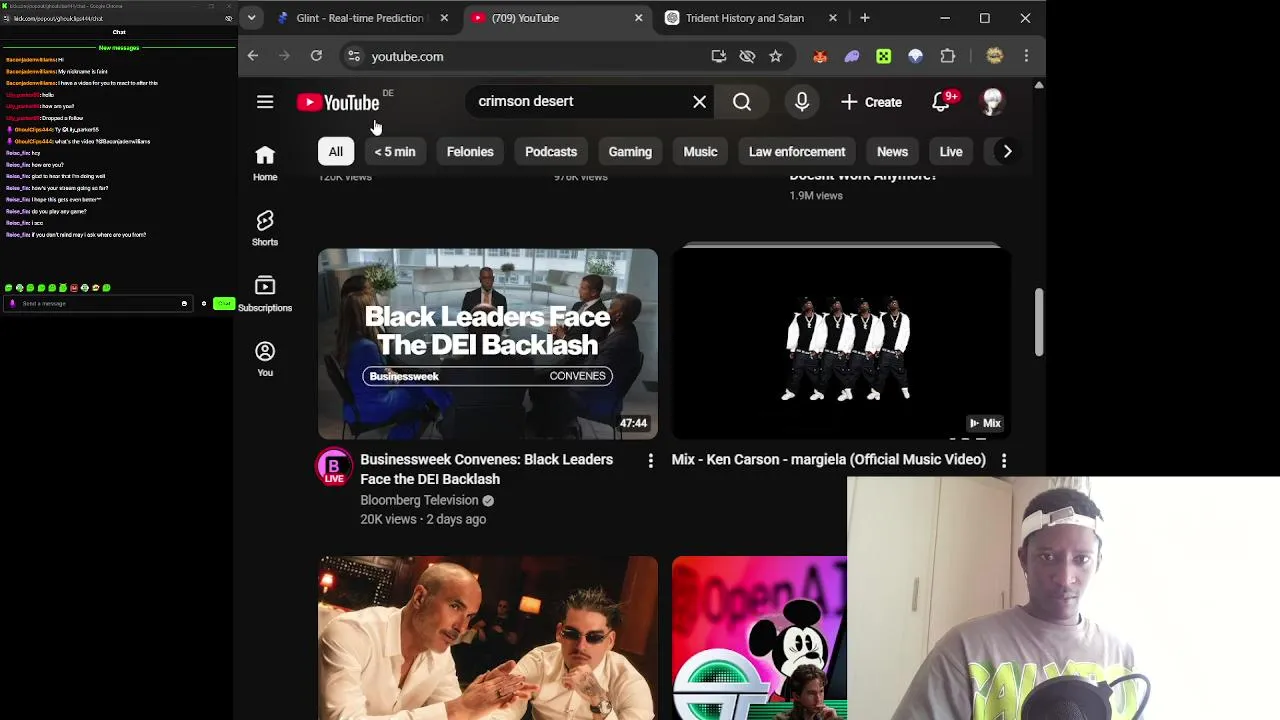Select the Felonies filter chip
This screenshot has width=1280, height=720.
click(x=470, y=152)
